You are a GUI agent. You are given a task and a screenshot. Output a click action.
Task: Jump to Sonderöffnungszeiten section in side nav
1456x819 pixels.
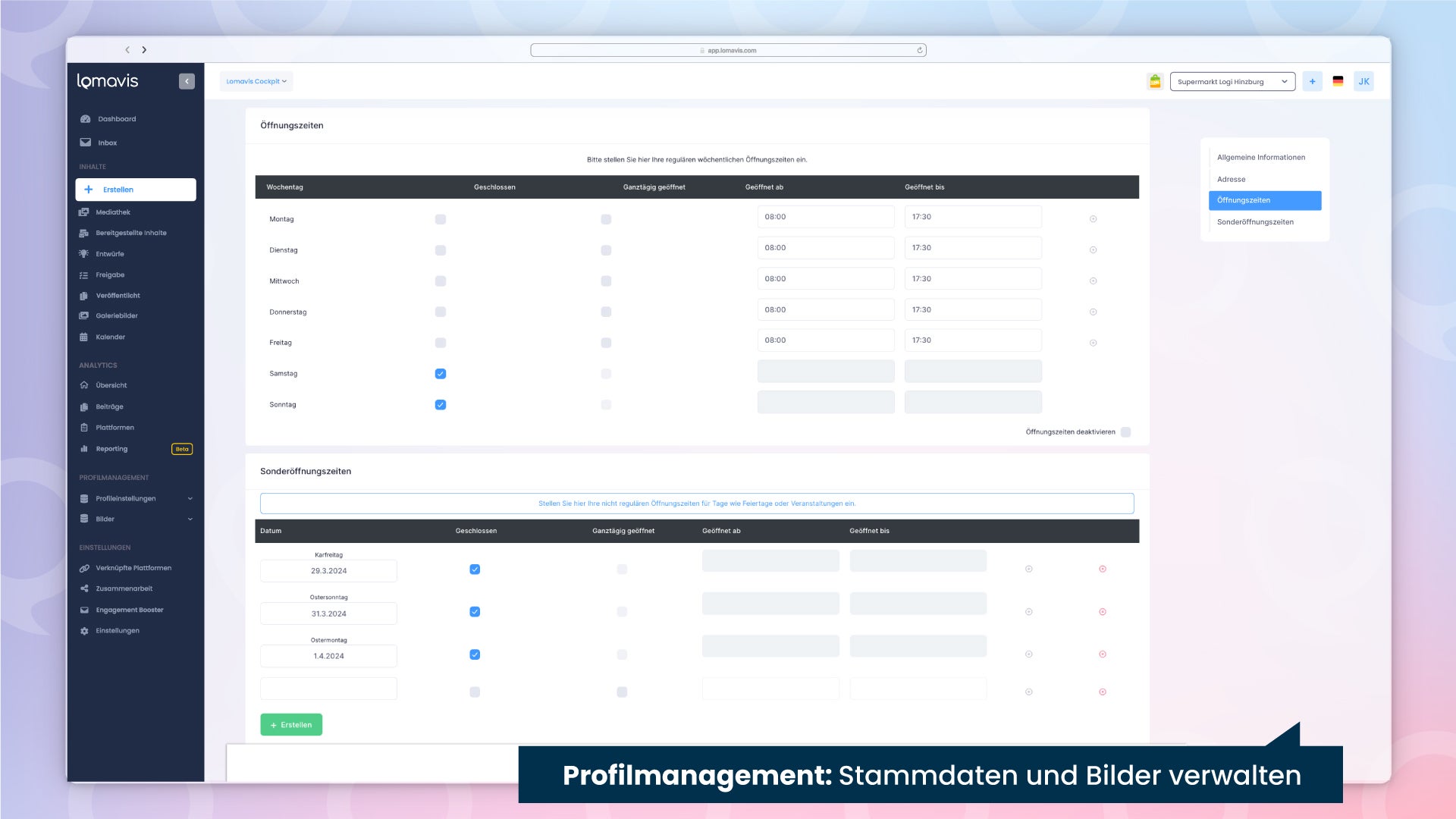coord(1255,222)
